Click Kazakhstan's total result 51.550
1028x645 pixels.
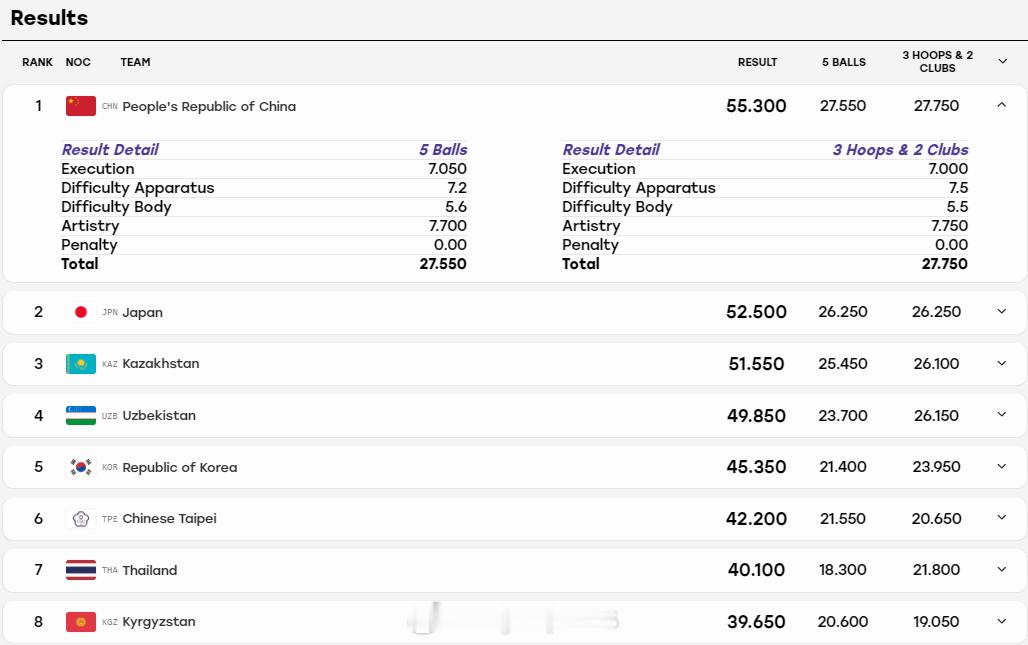click(x=756, y=364)
